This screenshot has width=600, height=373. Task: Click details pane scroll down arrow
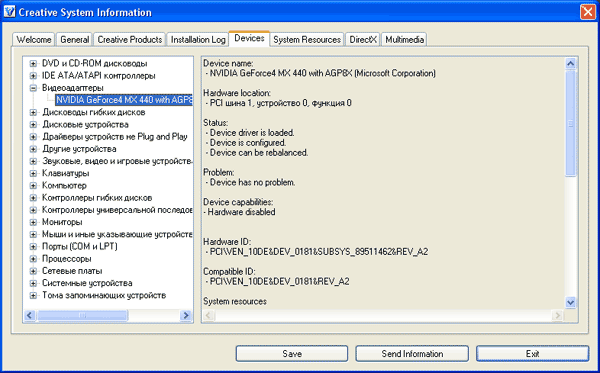[570, 303]
